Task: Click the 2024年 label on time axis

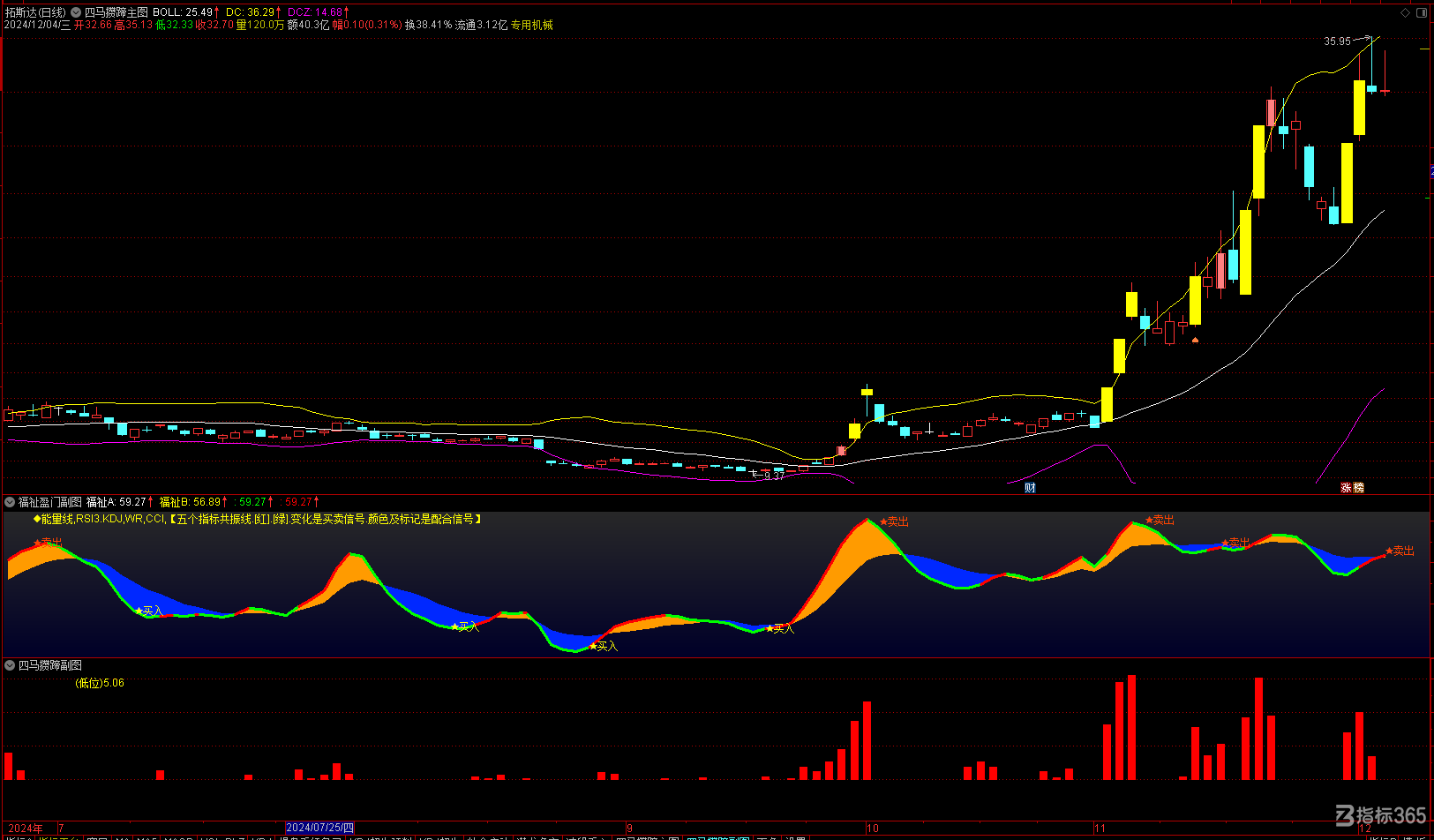Action: point(26,828)
